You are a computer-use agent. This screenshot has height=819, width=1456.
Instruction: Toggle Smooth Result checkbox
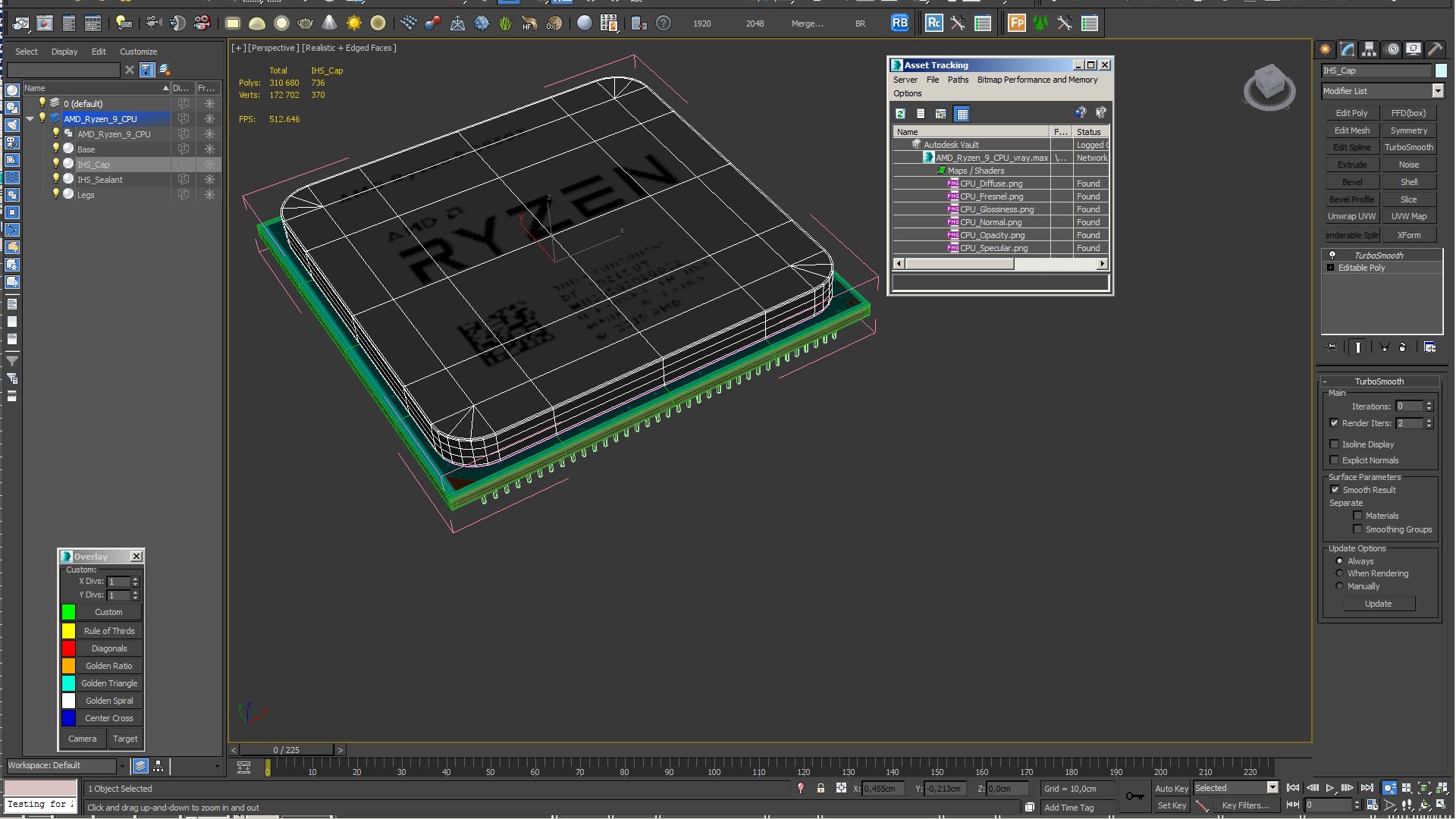[1335, 490]
